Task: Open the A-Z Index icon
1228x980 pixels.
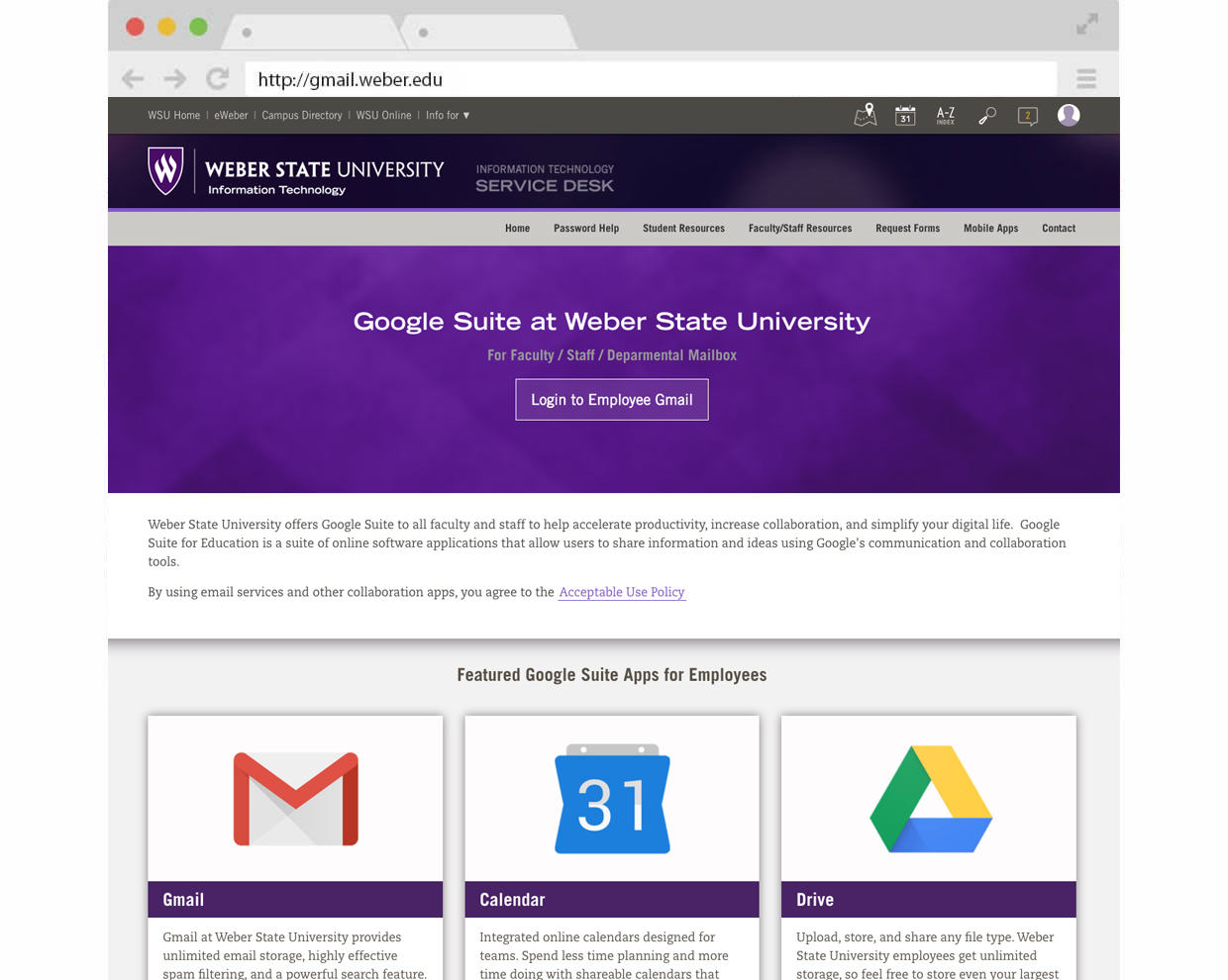Action: click(946, 116)
